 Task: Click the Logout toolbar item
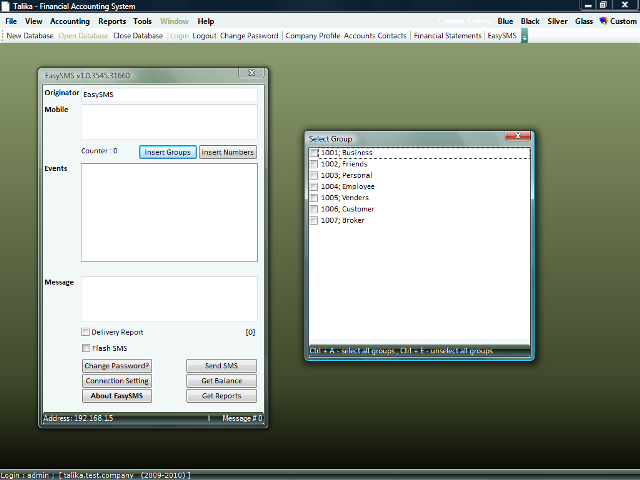(204, 35)
